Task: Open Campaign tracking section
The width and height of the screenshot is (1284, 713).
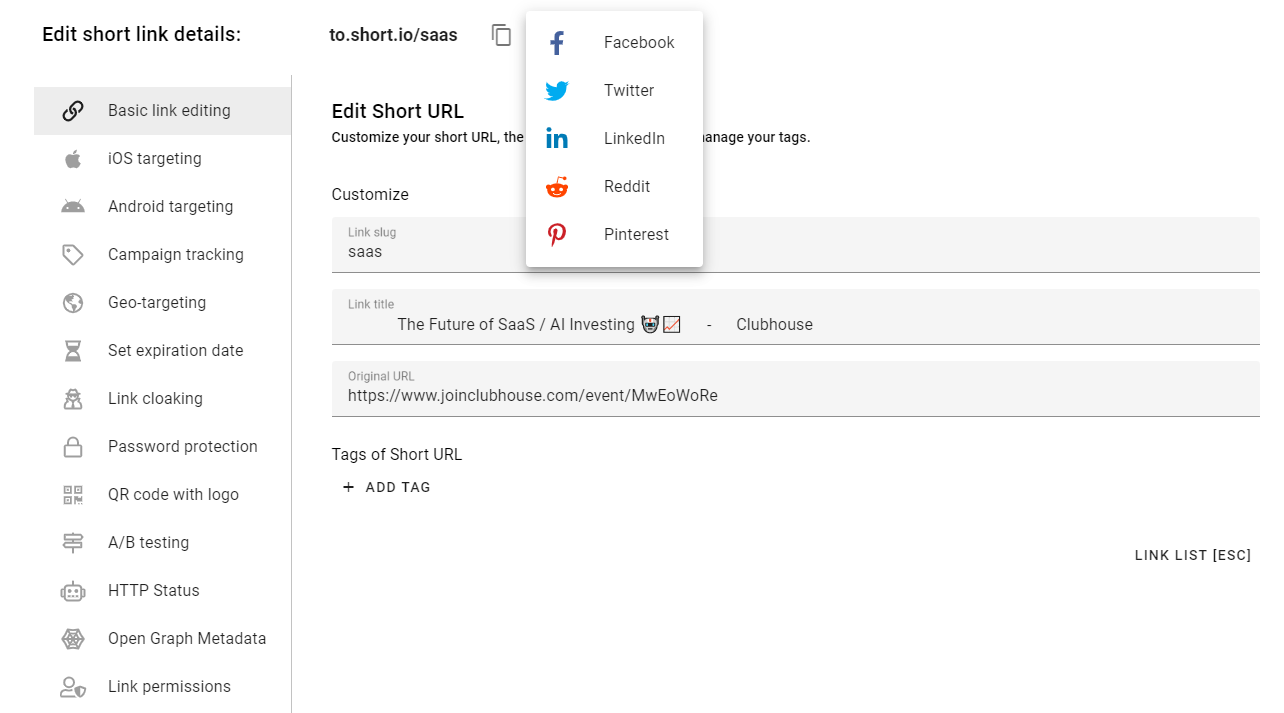Action: (x=175, y=255)
